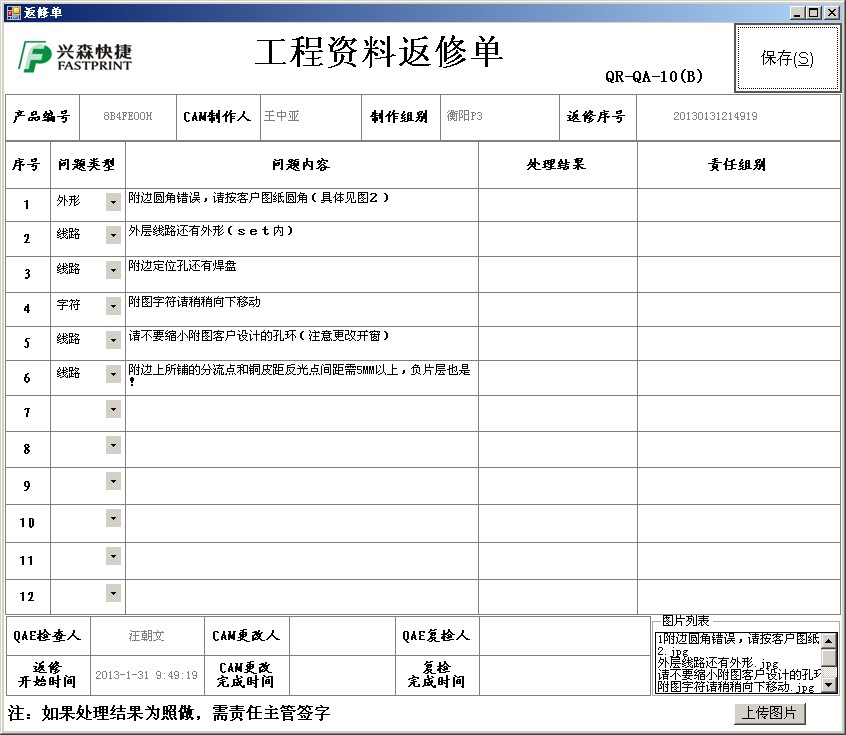Click processing result cell in row 1
Viewport: 846px width, 735px height.
click(x=557, y=204)
